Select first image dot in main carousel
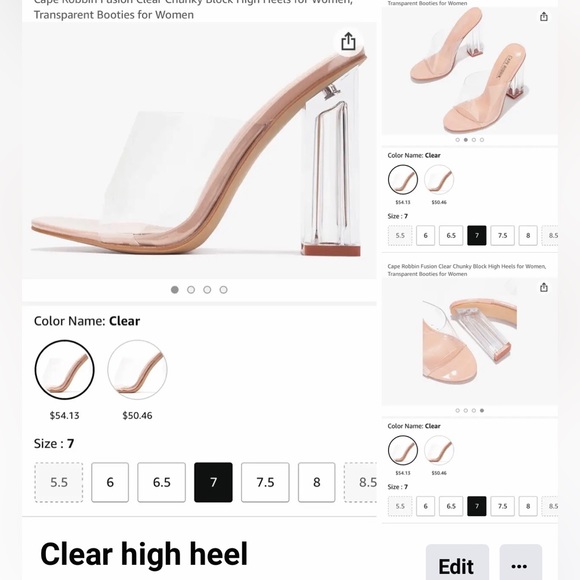The width and height of the screenshot is (580, 580). [175, 290]
